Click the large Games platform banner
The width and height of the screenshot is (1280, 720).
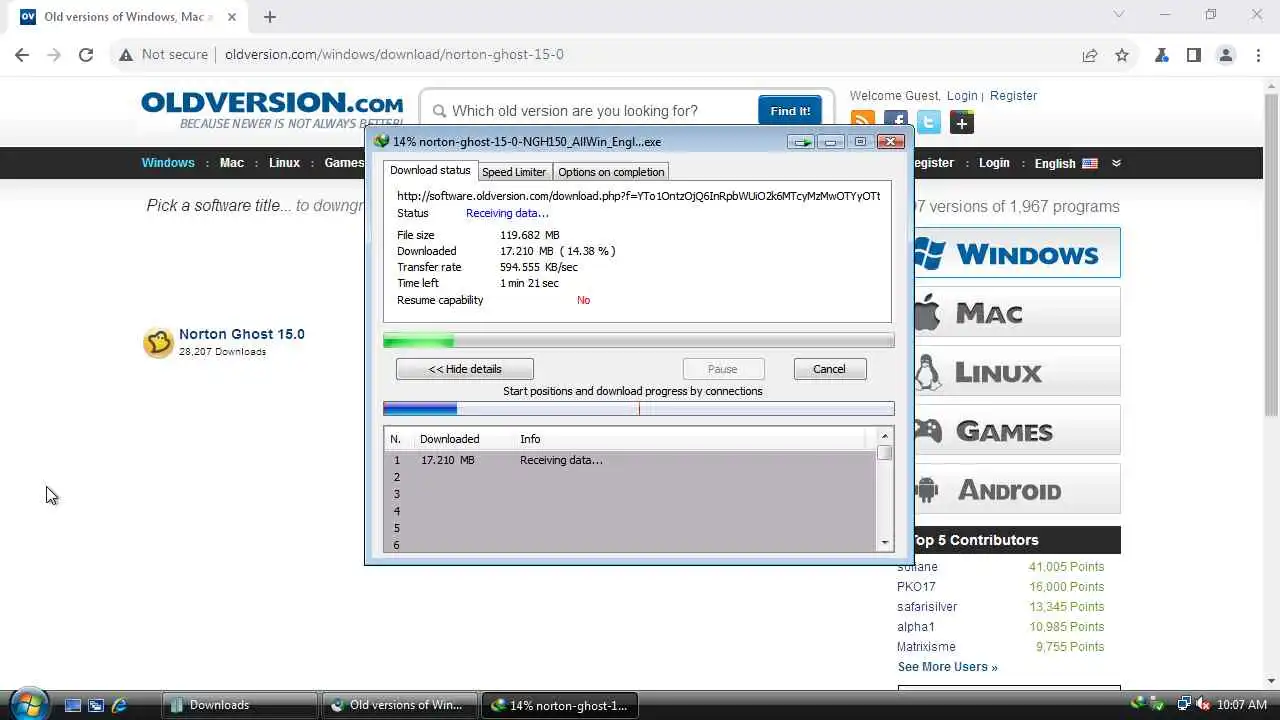[1017, 430]
